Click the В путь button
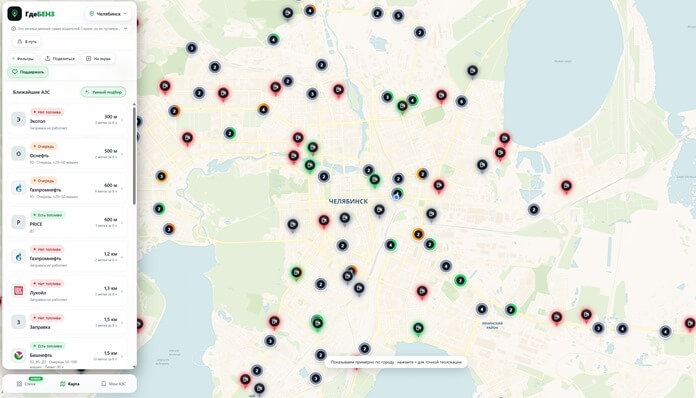This screenshot has height=398, width=696. point(27,42)
